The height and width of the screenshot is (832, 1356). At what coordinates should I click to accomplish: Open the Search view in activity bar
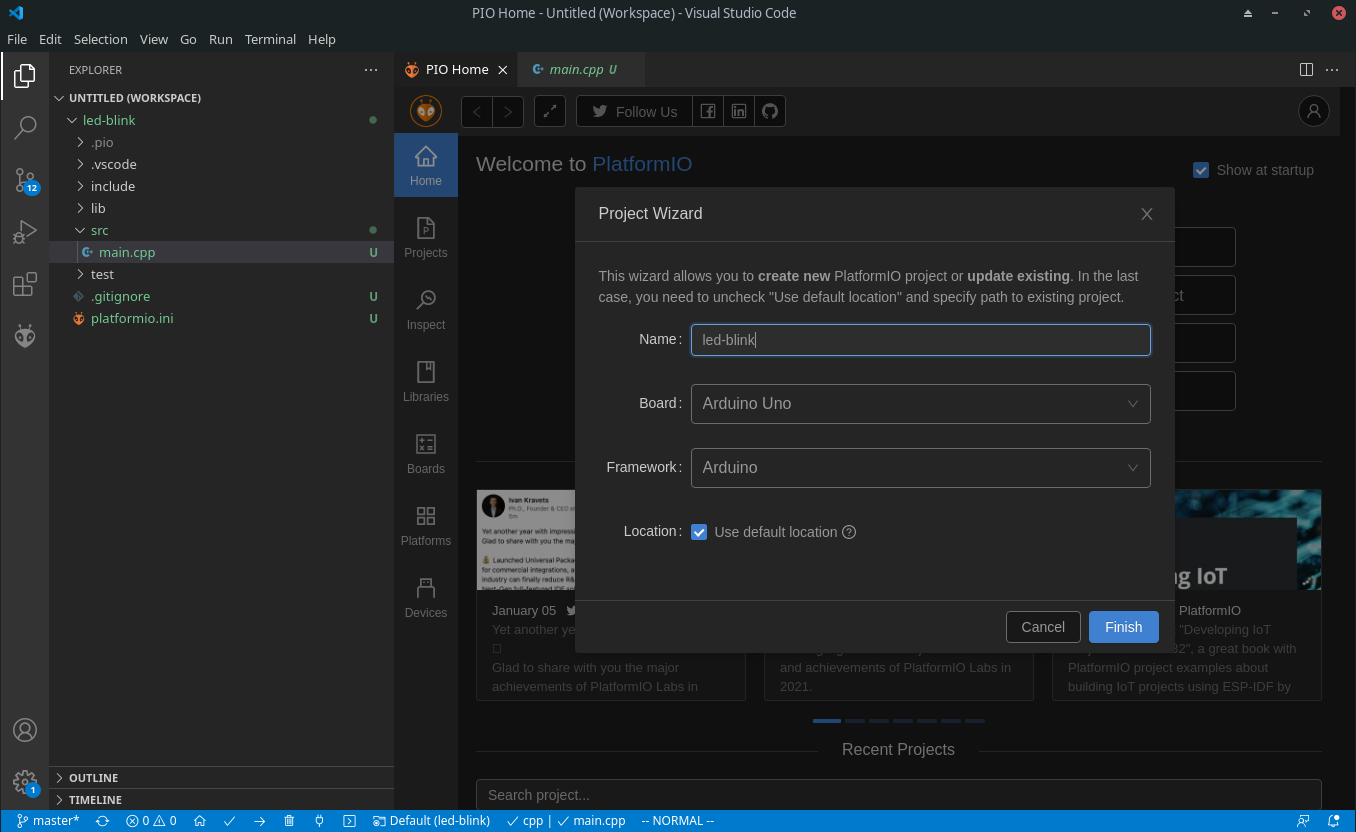[25, 128]
